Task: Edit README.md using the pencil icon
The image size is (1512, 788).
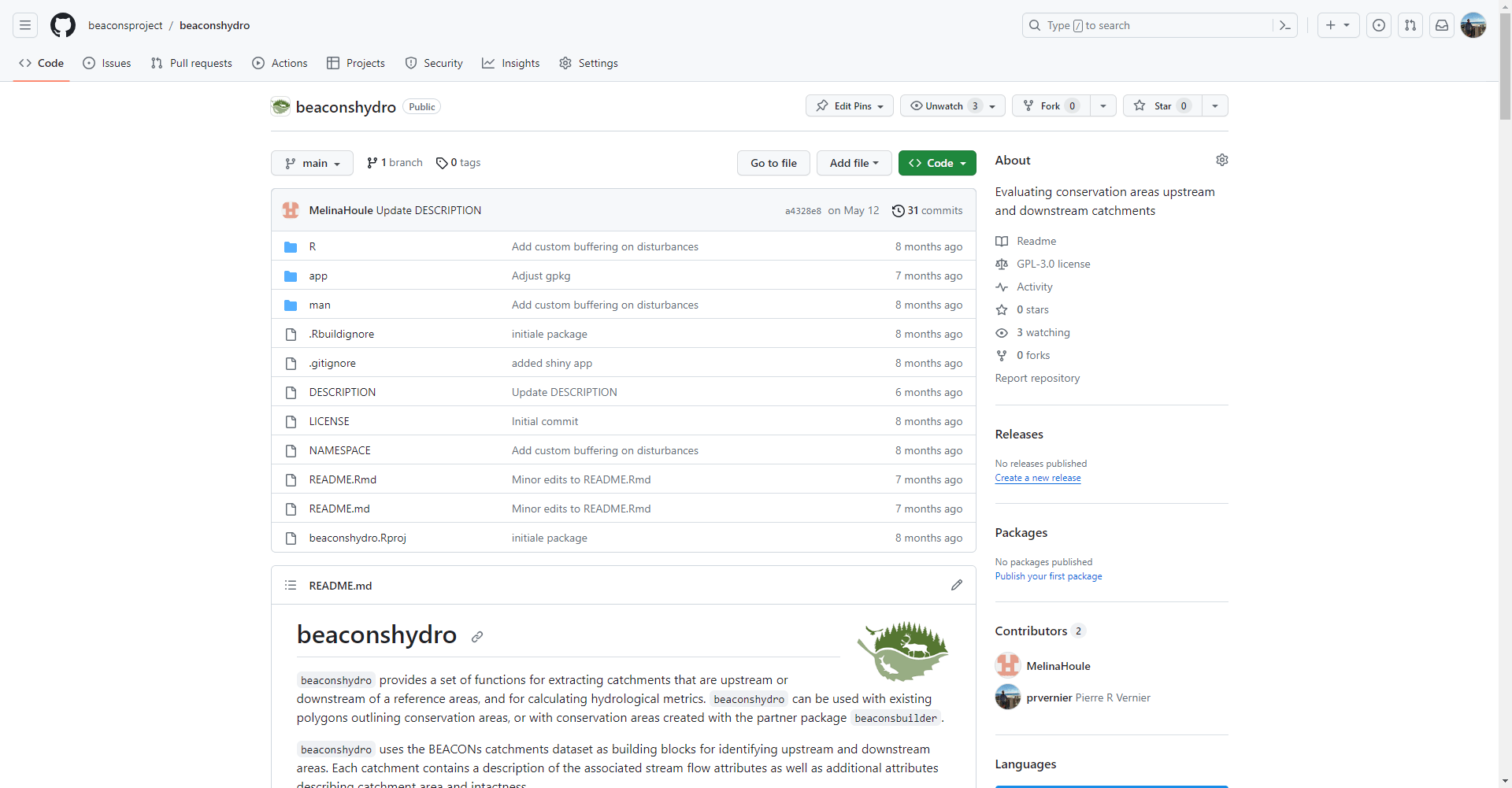Action: (x=957, y=585)
